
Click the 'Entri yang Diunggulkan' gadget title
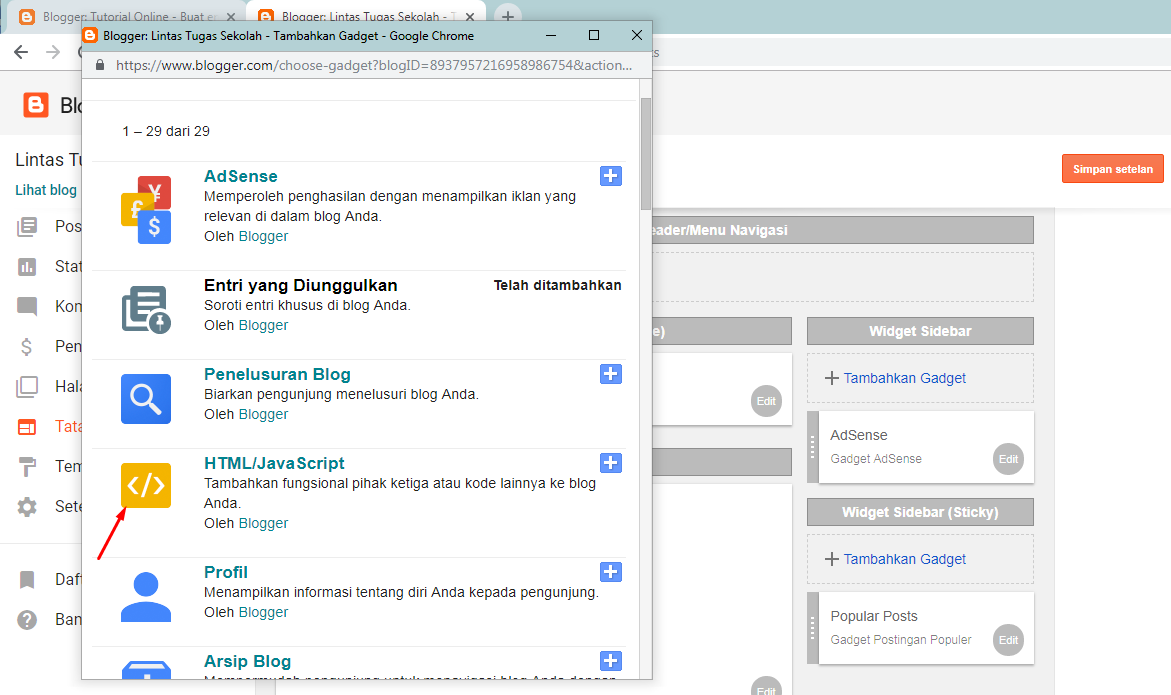point(300,285)
